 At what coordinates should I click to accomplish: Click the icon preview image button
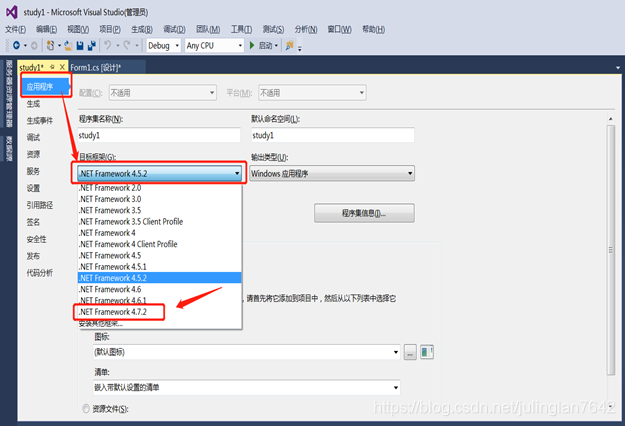(427, 352)
